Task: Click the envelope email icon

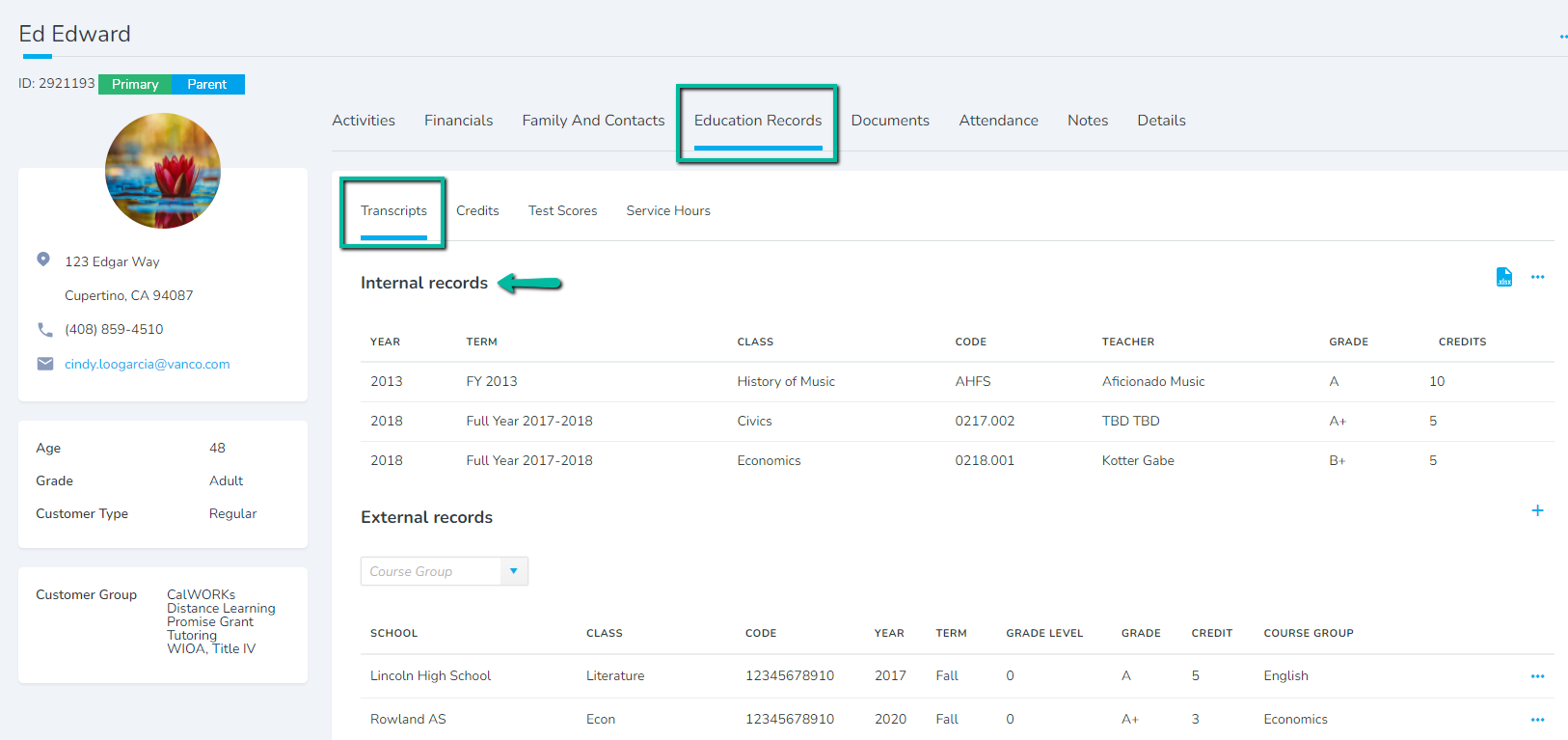Action: [44, 364]
